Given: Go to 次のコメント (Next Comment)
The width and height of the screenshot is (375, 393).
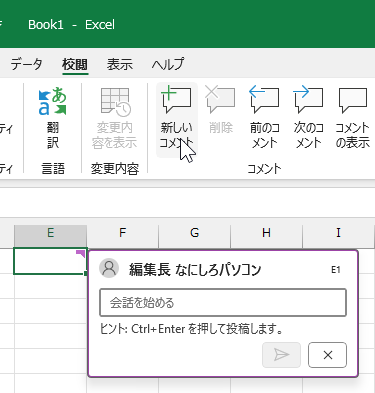Looking at the screenshot, I should [x=308, y=99].
